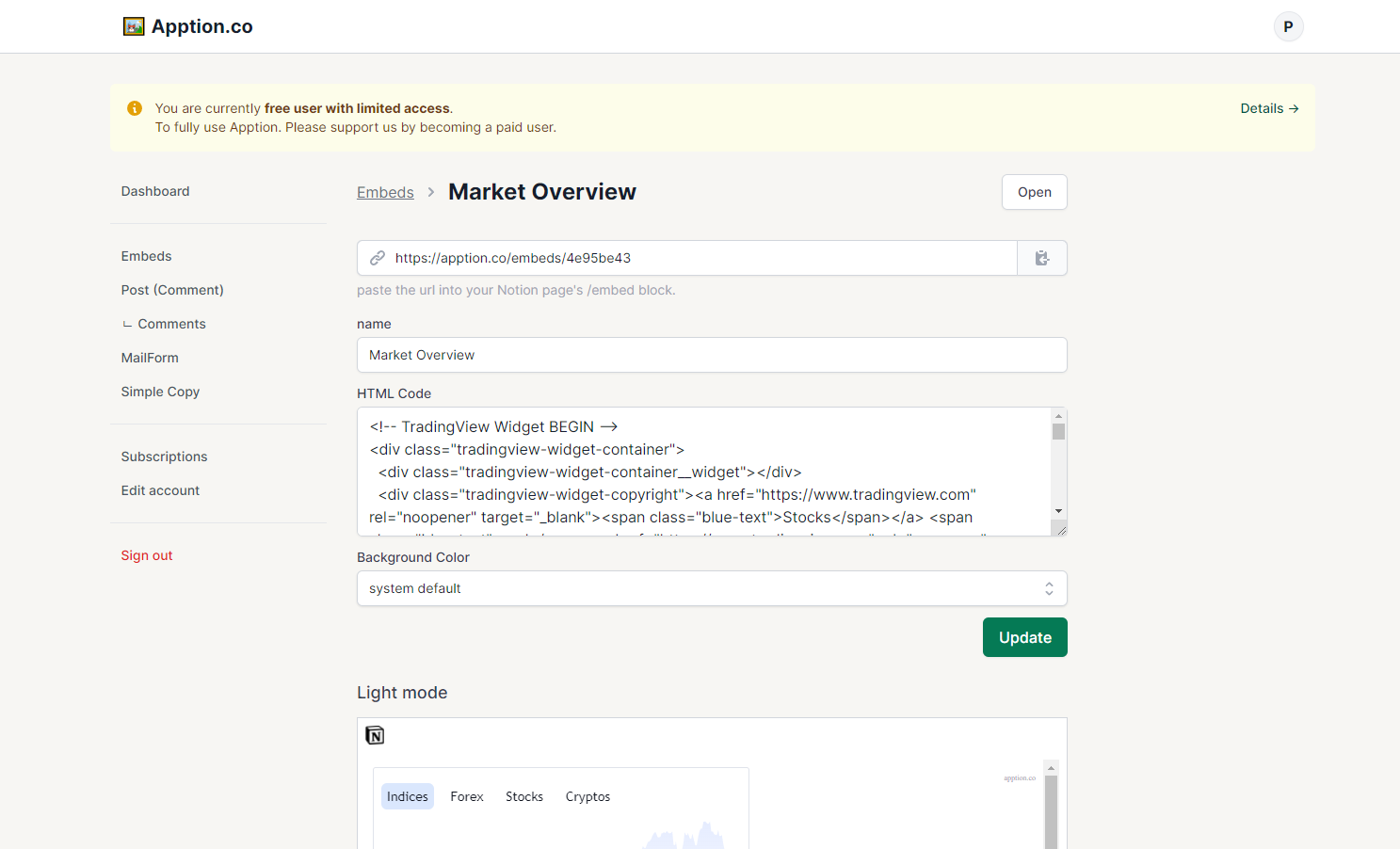
Task: Click Sign out in sidebar
Action: click(x=147, y=555)
